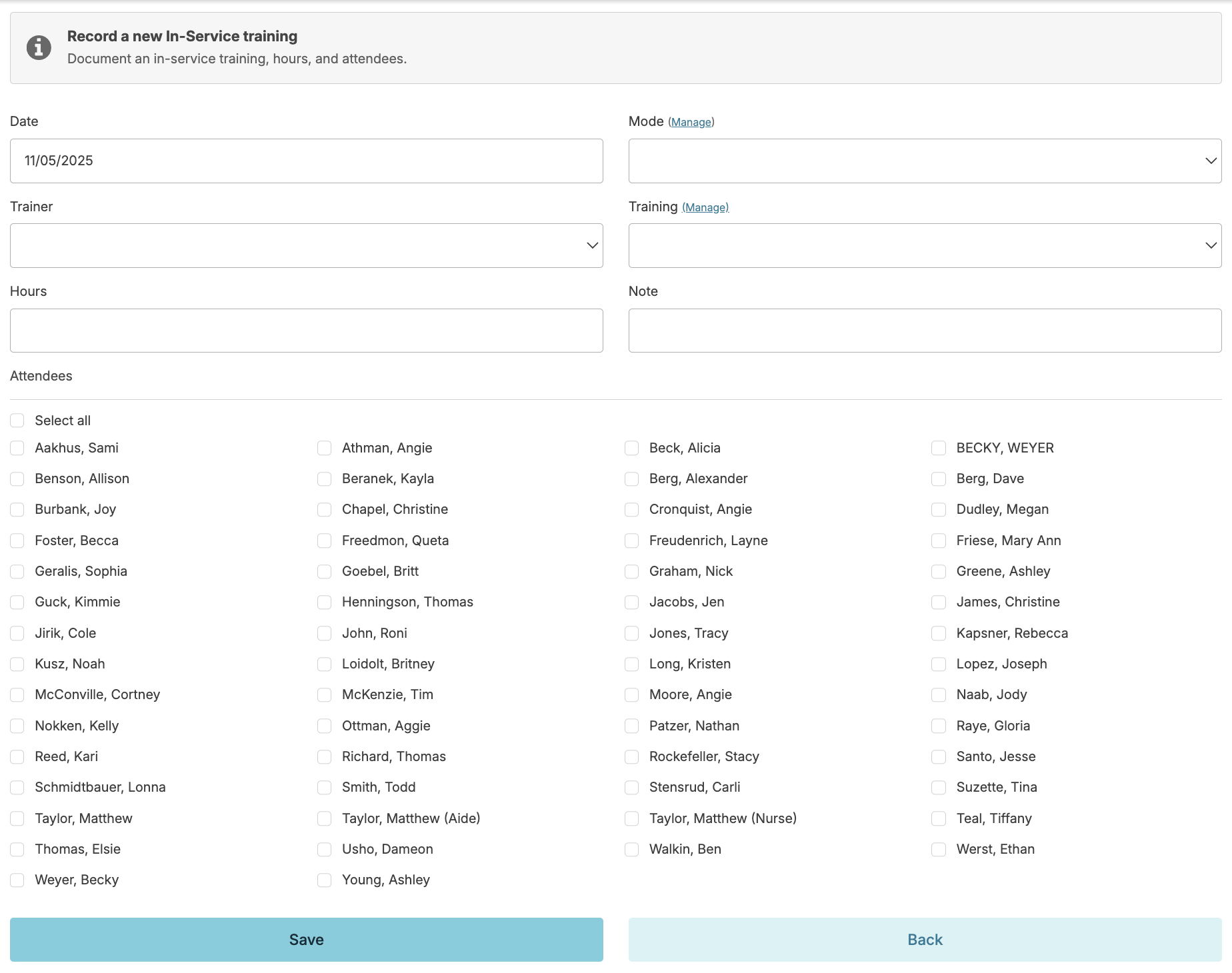Click the Back button
Viewport: 1232px width, 973px height.
(x=925, y=940)
